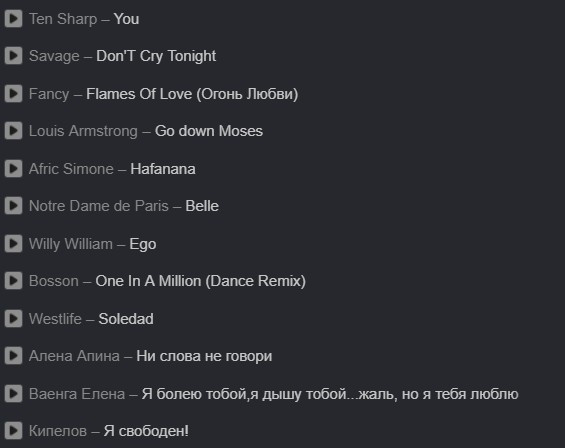The height and width of the screenshot is (448, 565).
Task: Play Willy William – Ego
Action: 13,244
